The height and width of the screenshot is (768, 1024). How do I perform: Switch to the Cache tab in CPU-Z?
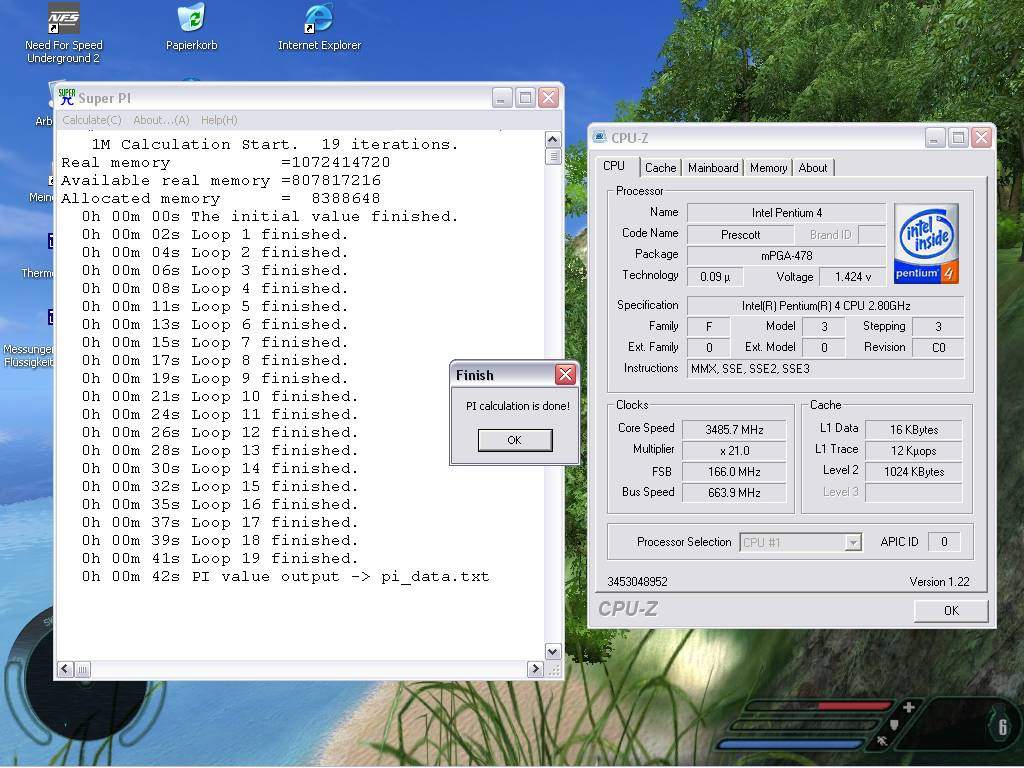tap(660, 168)
